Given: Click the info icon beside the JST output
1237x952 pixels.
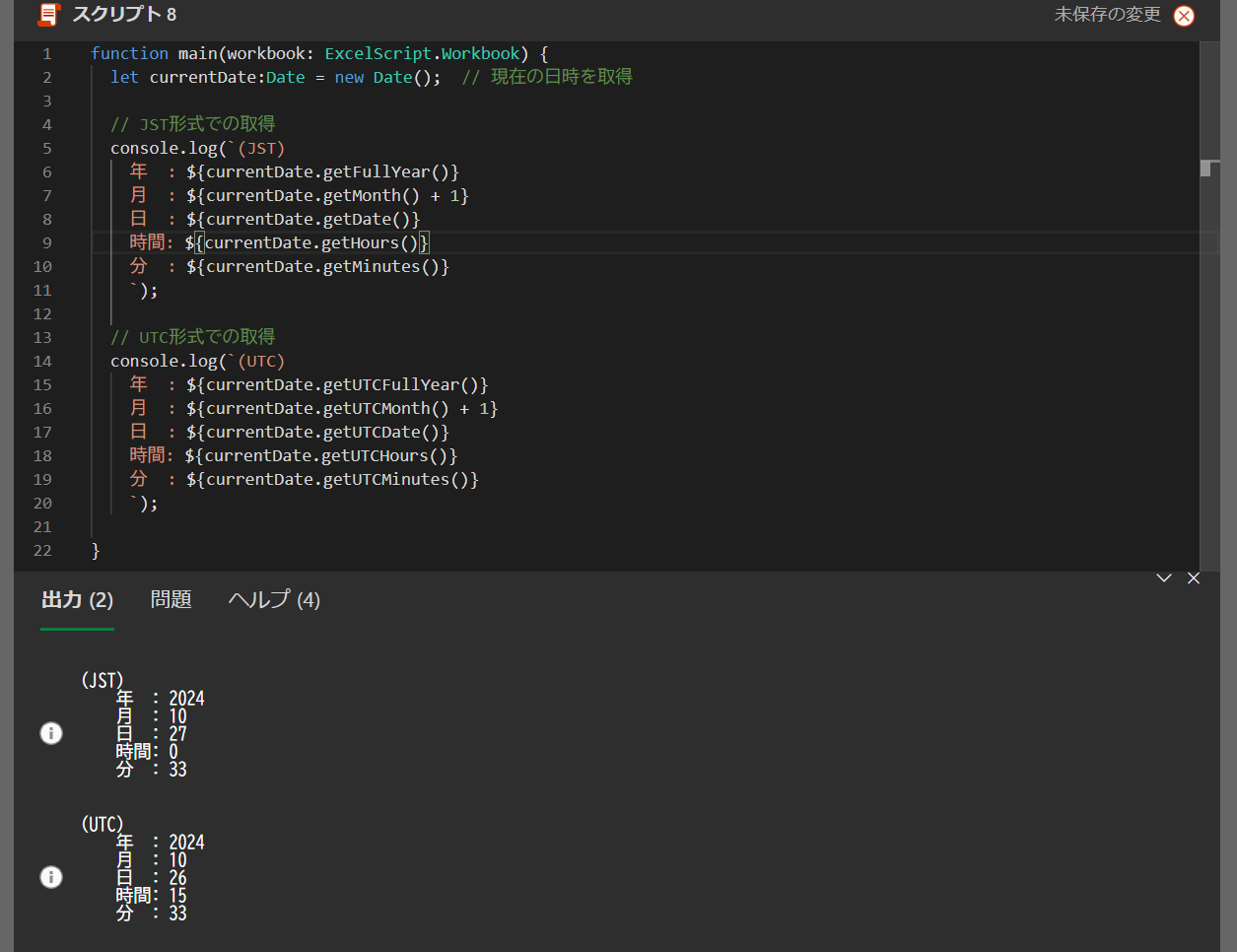Looking at the screenshot, I should [51, 733].
